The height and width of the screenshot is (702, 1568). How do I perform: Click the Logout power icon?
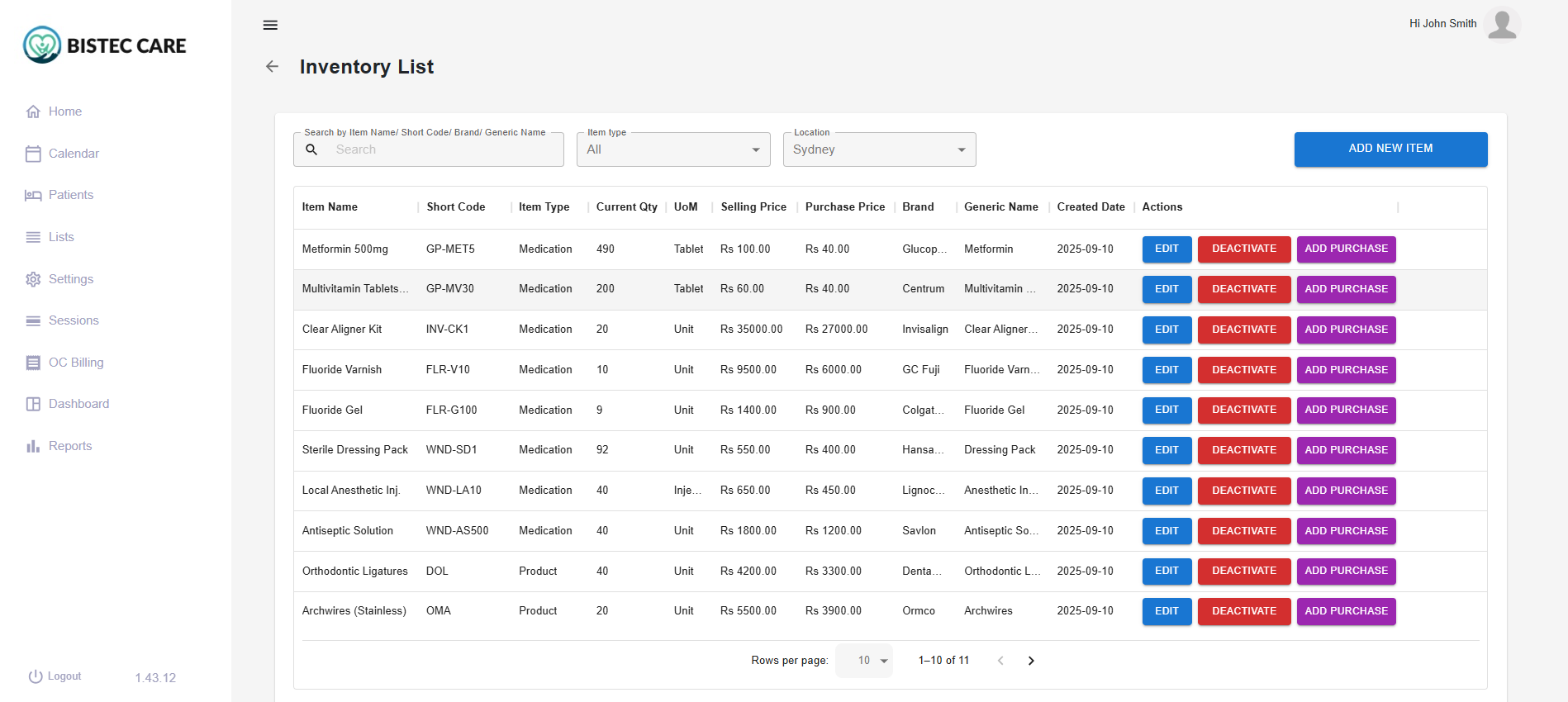point(36,676)
